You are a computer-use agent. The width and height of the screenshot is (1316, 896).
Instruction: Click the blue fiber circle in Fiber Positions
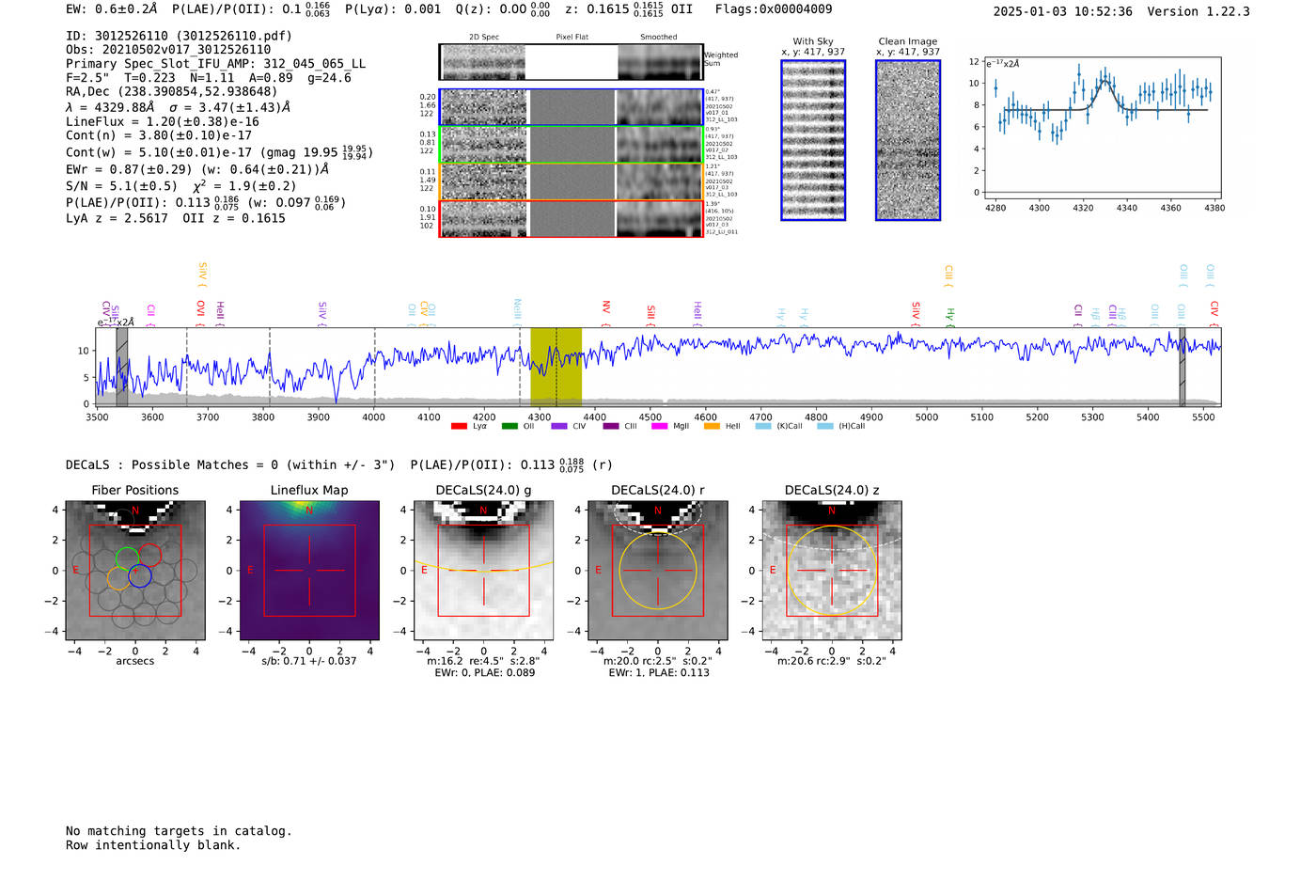click(140, 576)
